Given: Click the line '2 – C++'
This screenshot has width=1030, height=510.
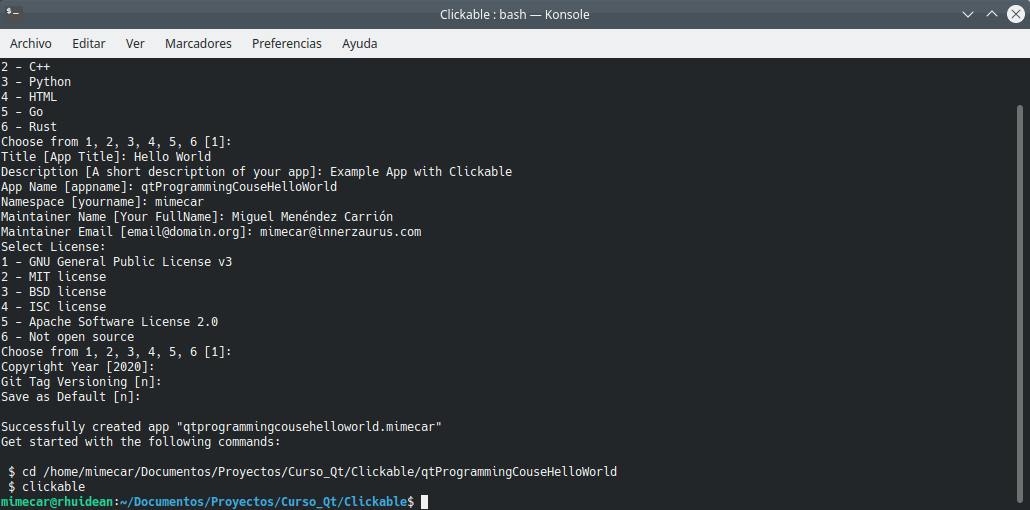Looking at the screenshot, I should (26, 67).
